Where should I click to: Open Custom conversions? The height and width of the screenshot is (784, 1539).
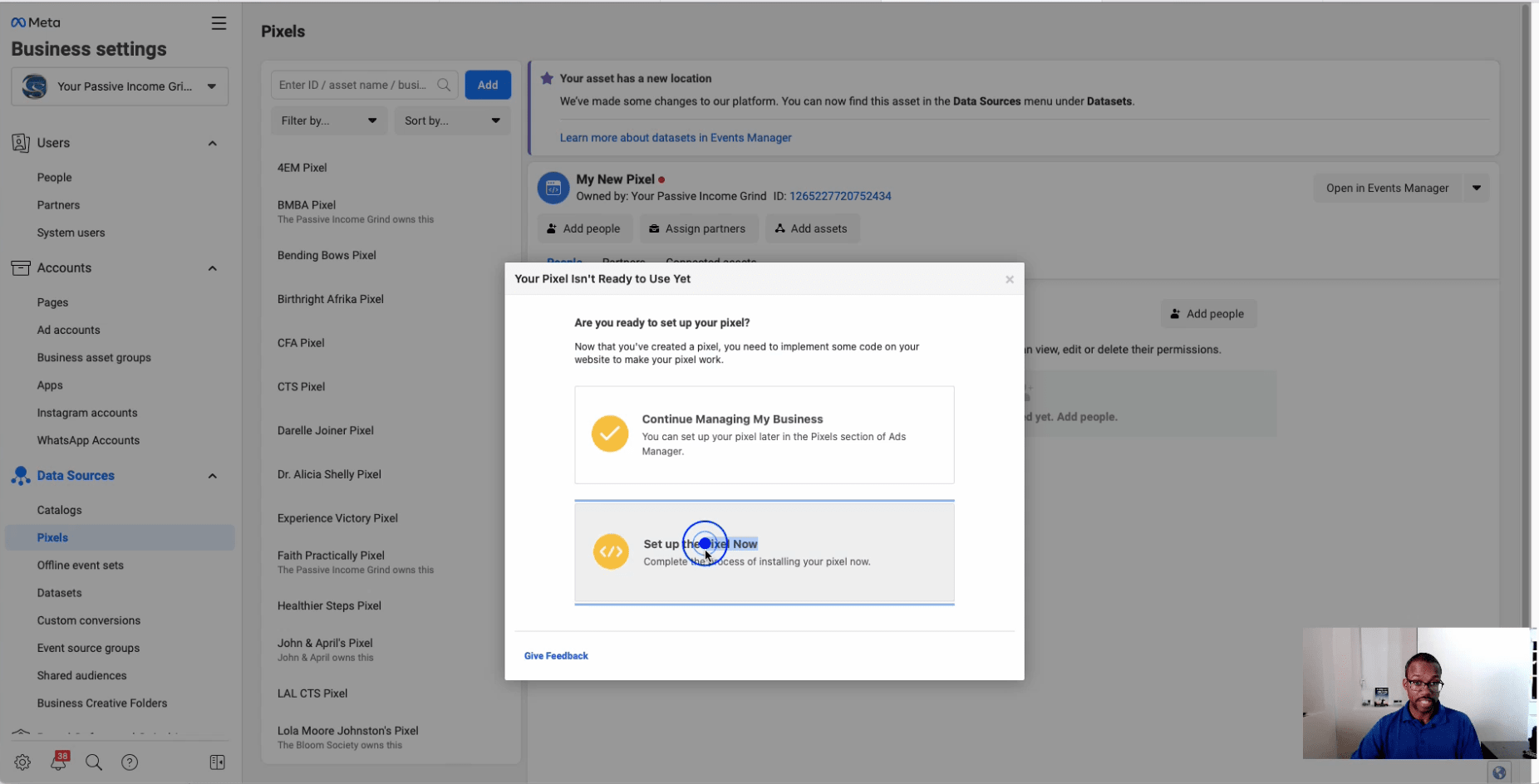[x=89, y=620]
